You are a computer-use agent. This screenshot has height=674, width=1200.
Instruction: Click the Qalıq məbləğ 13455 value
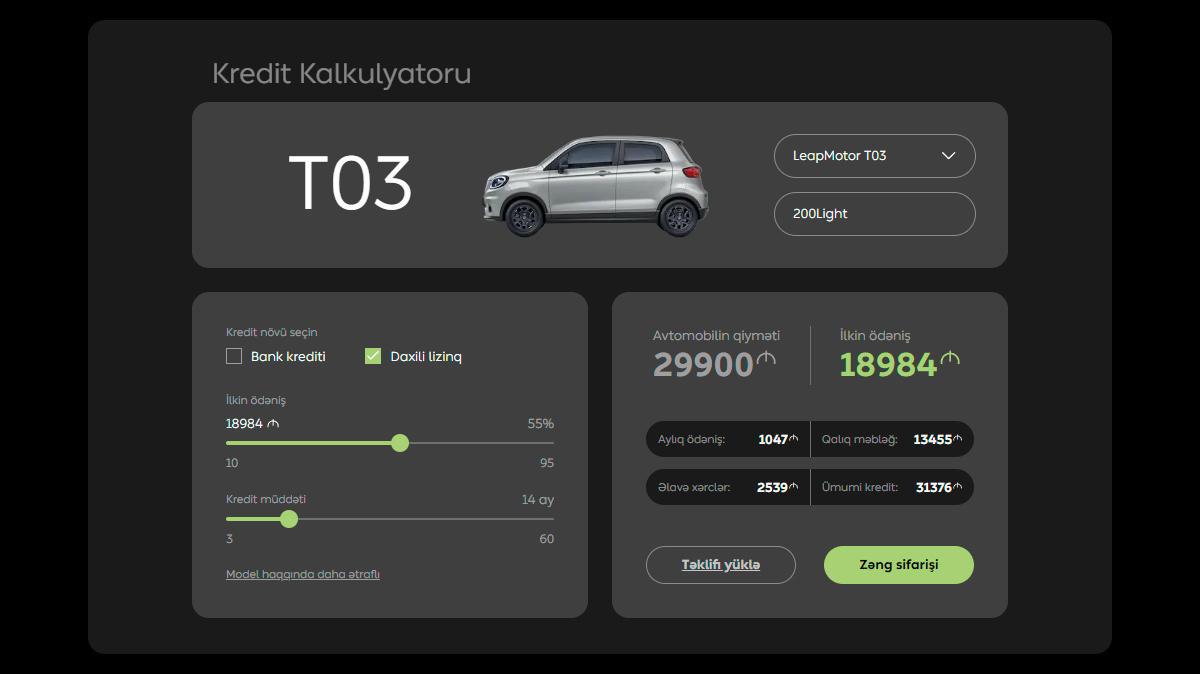coord(932,439)
